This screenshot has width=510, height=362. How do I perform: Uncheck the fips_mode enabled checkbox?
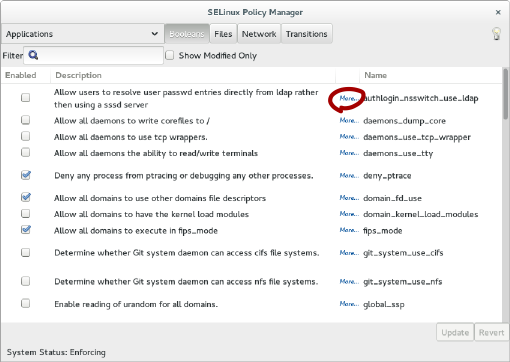click(x=26, y=230)
